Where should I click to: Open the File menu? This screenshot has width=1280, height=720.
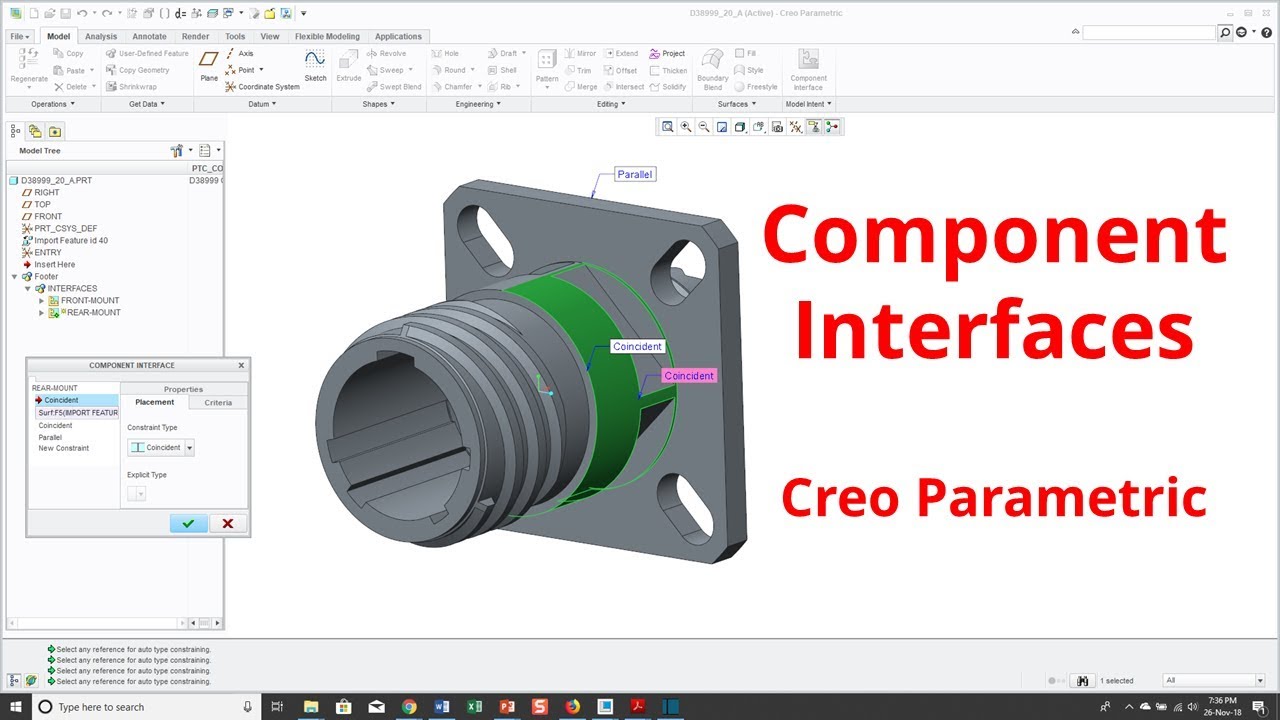(x=21, y=36)
